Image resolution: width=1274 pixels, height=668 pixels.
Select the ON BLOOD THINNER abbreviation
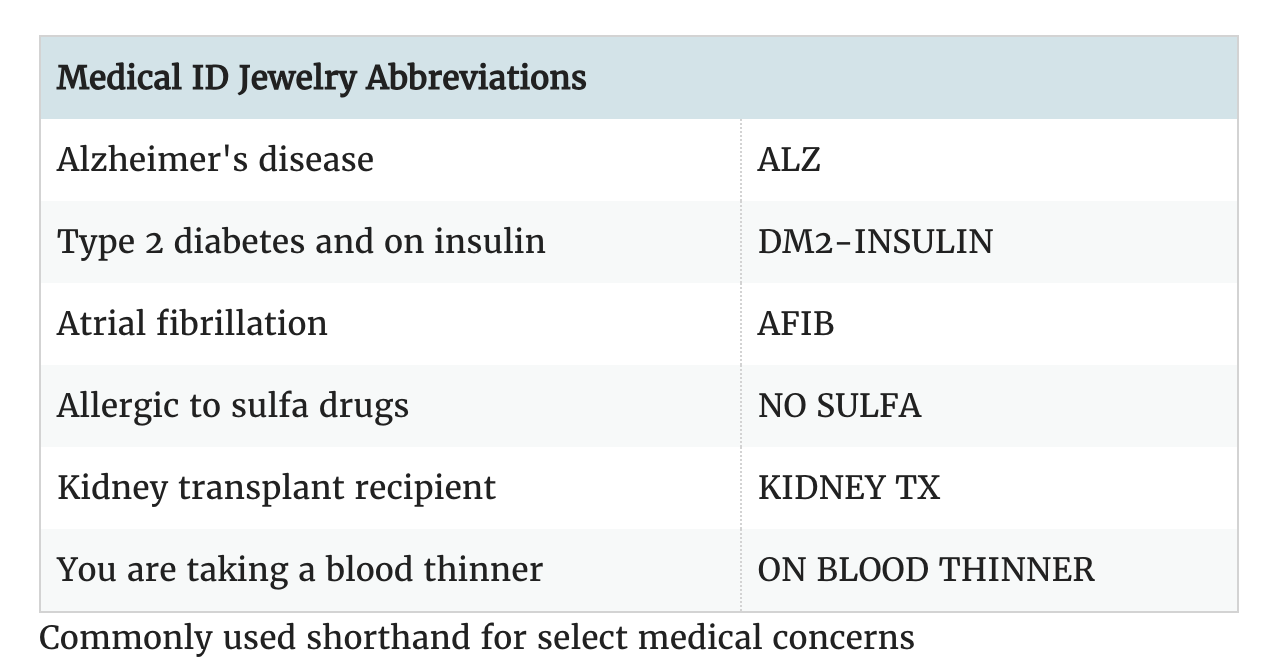(x=926, y=570)
